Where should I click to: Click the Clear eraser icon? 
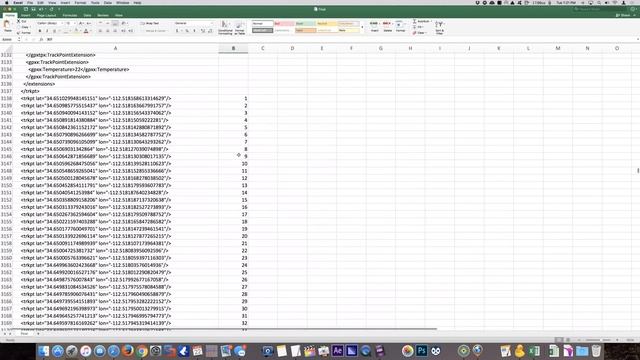[415, 33]
